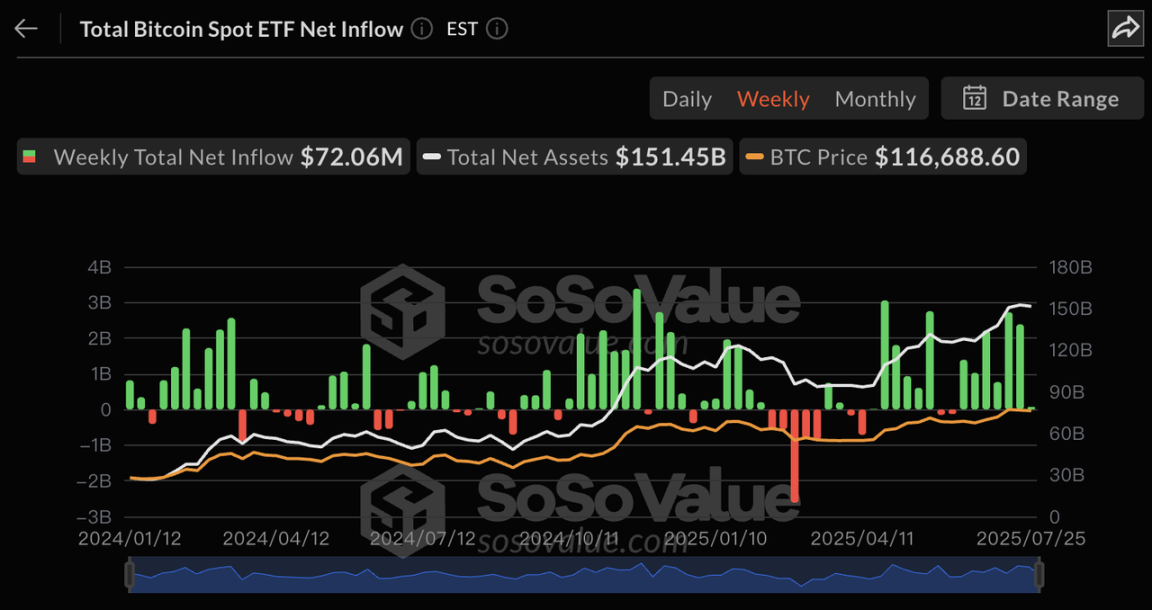Switch to the Monthly view
Viewport: 1152px width, 610px height.
[875, 99]
